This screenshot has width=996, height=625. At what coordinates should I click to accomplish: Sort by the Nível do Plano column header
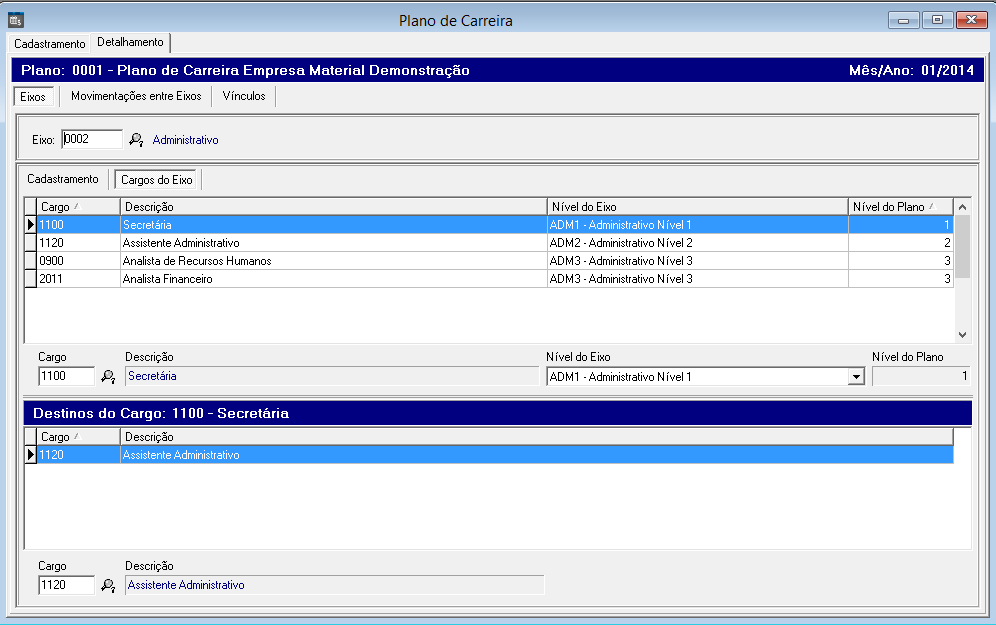[x=900, y=206]
